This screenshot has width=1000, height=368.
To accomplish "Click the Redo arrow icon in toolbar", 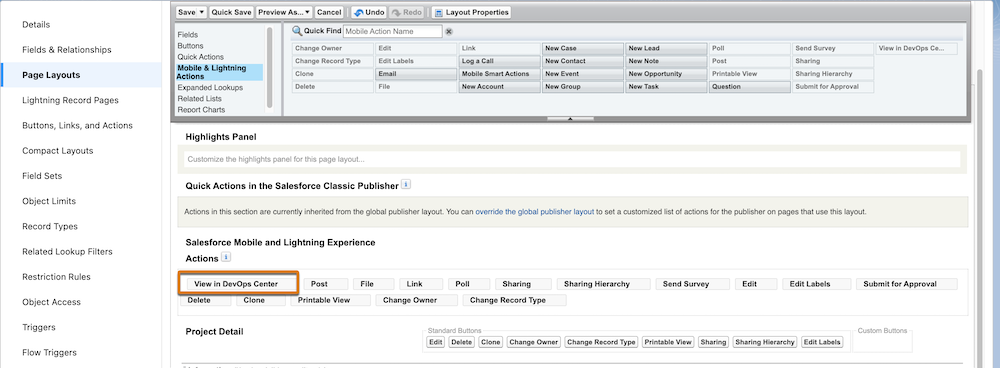I will tap(397, 13).
